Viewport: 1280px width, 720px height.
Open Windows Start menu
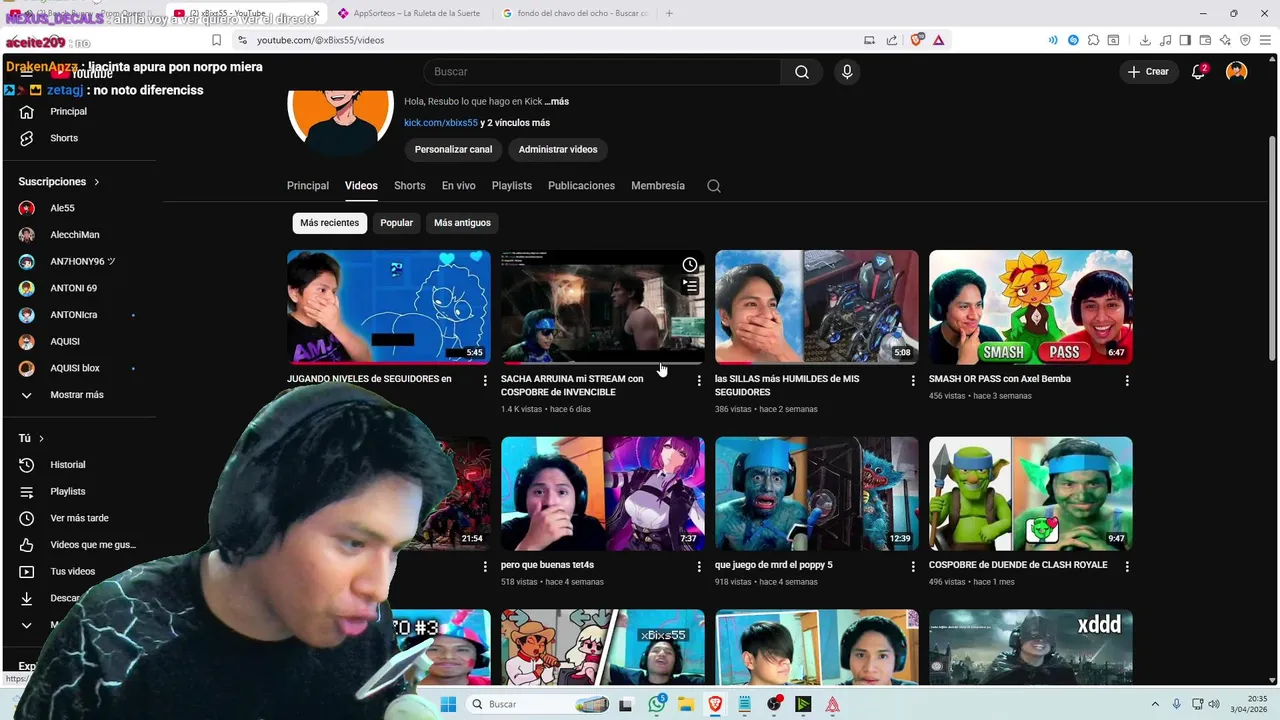pos(448,704)
